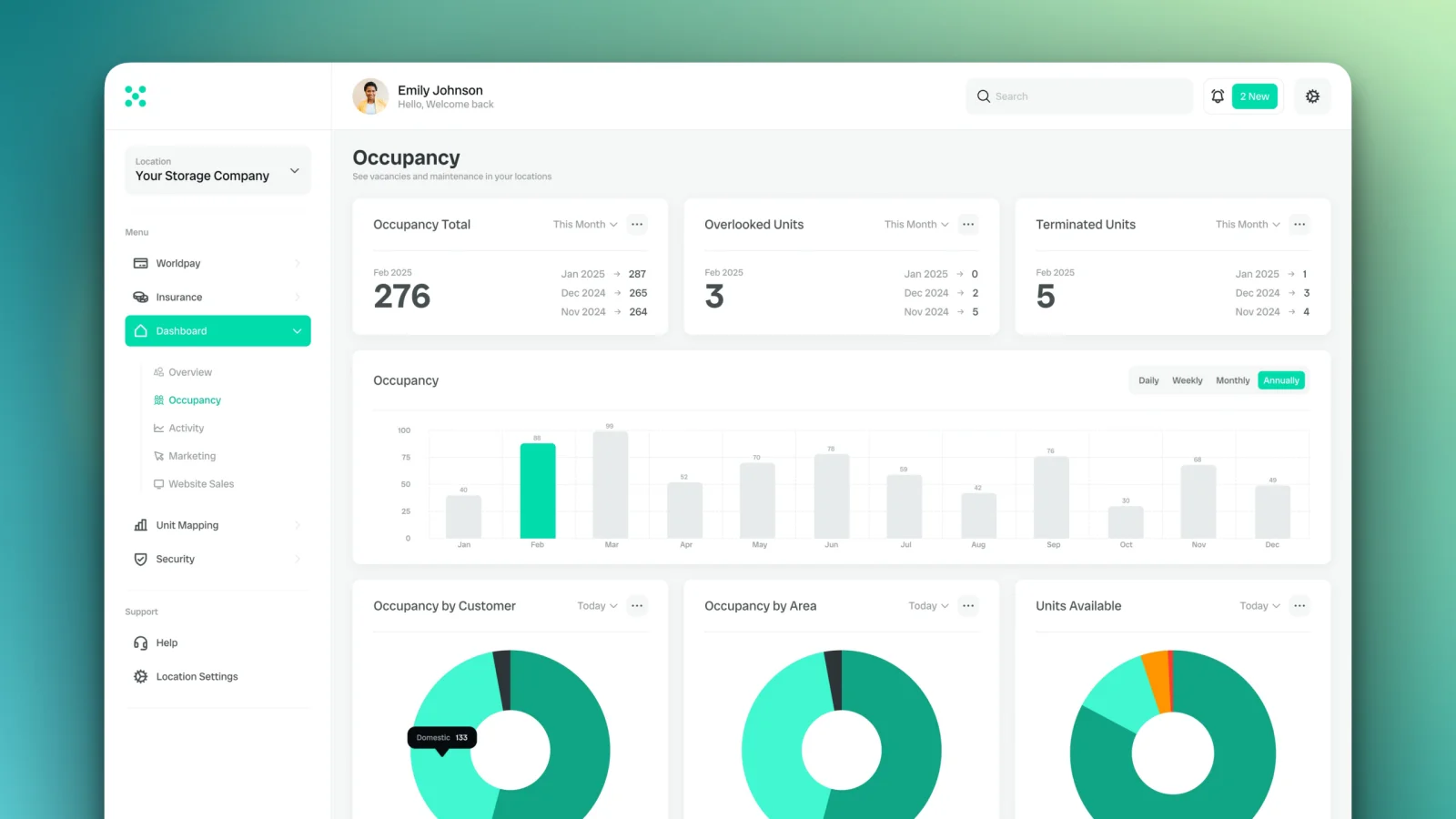Open This Month dropdown on Occupancy Total
The width and height of the screenshot is (1456, 819).
pos(585,225)
